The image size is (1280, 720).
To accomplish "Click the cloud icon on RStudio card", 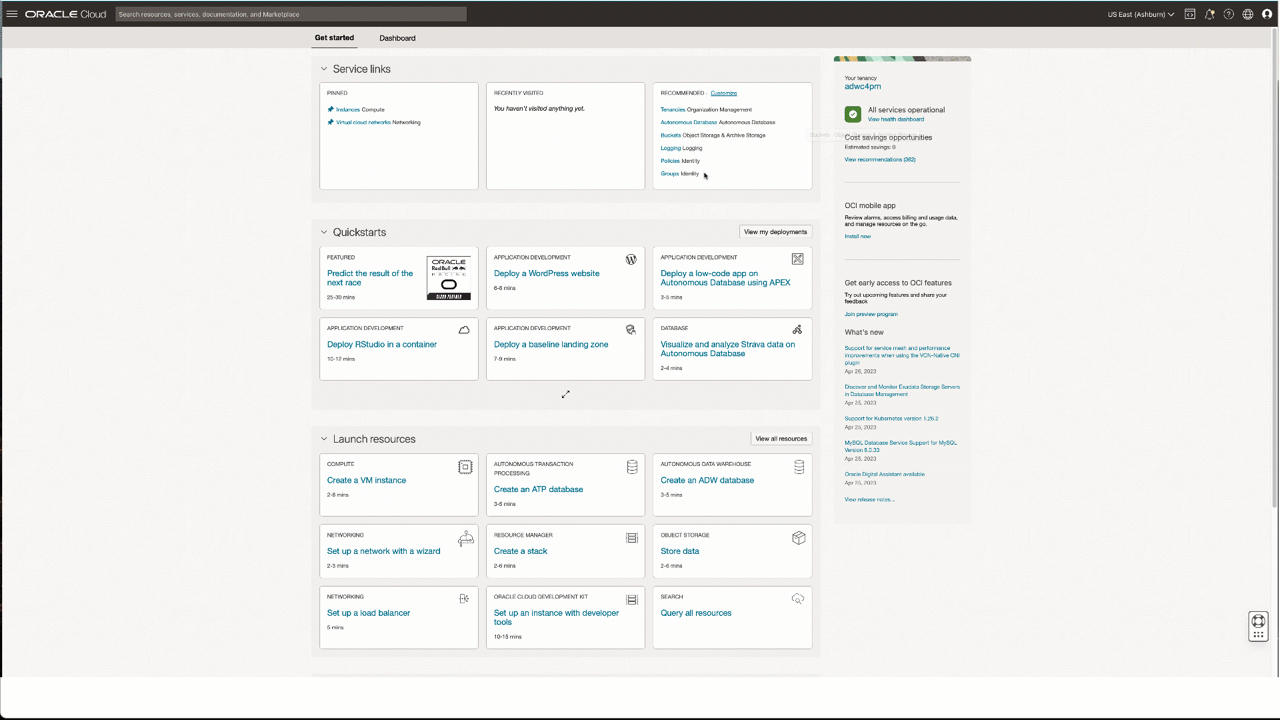I will pyautogui.click(x=464, y=329).
